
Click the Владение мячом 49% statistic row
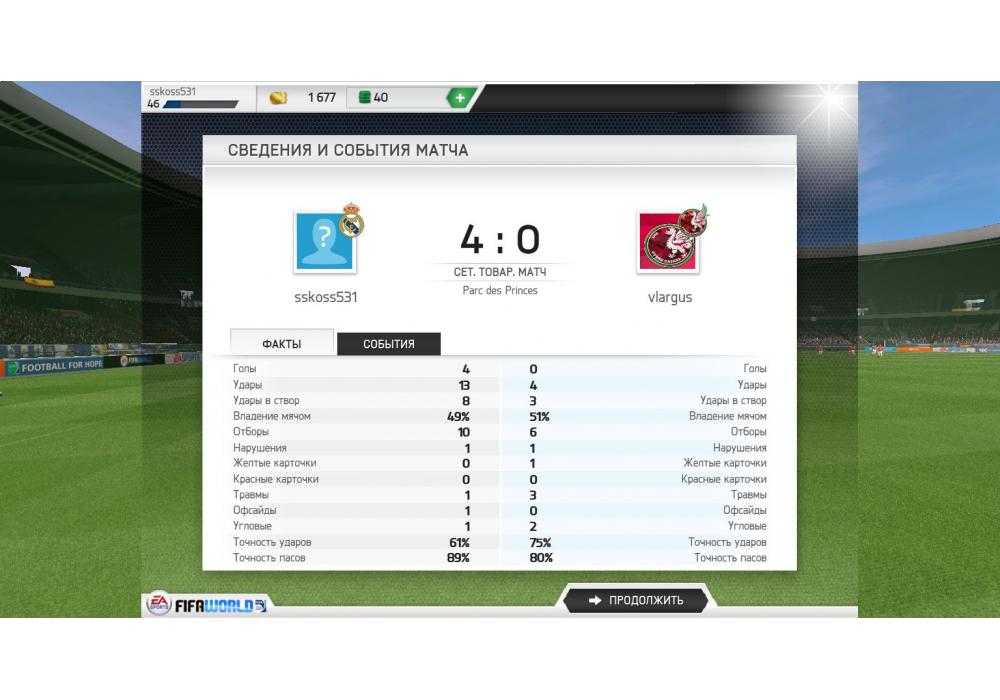[352, 416]
